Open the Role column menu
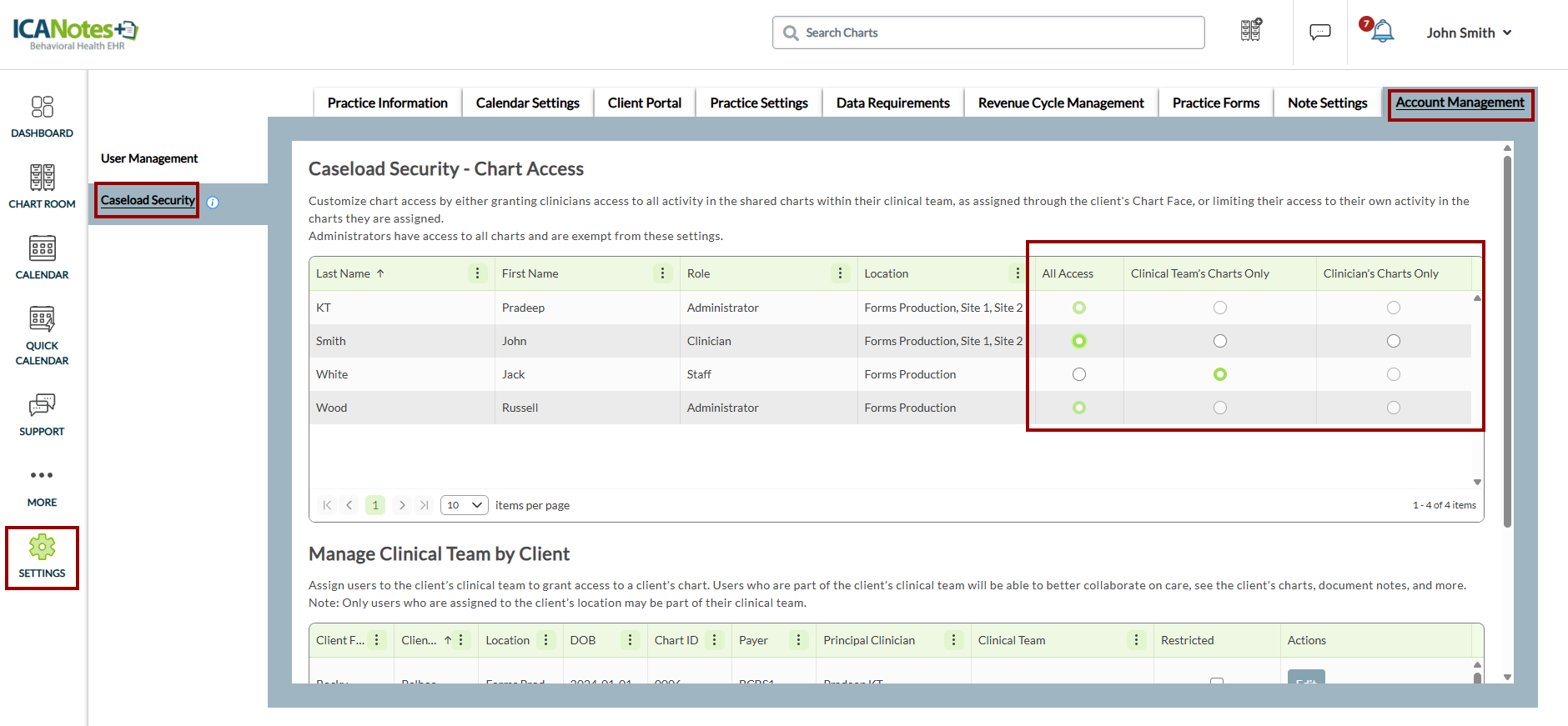The image size is (1568, 726). (x=841, y=273)
